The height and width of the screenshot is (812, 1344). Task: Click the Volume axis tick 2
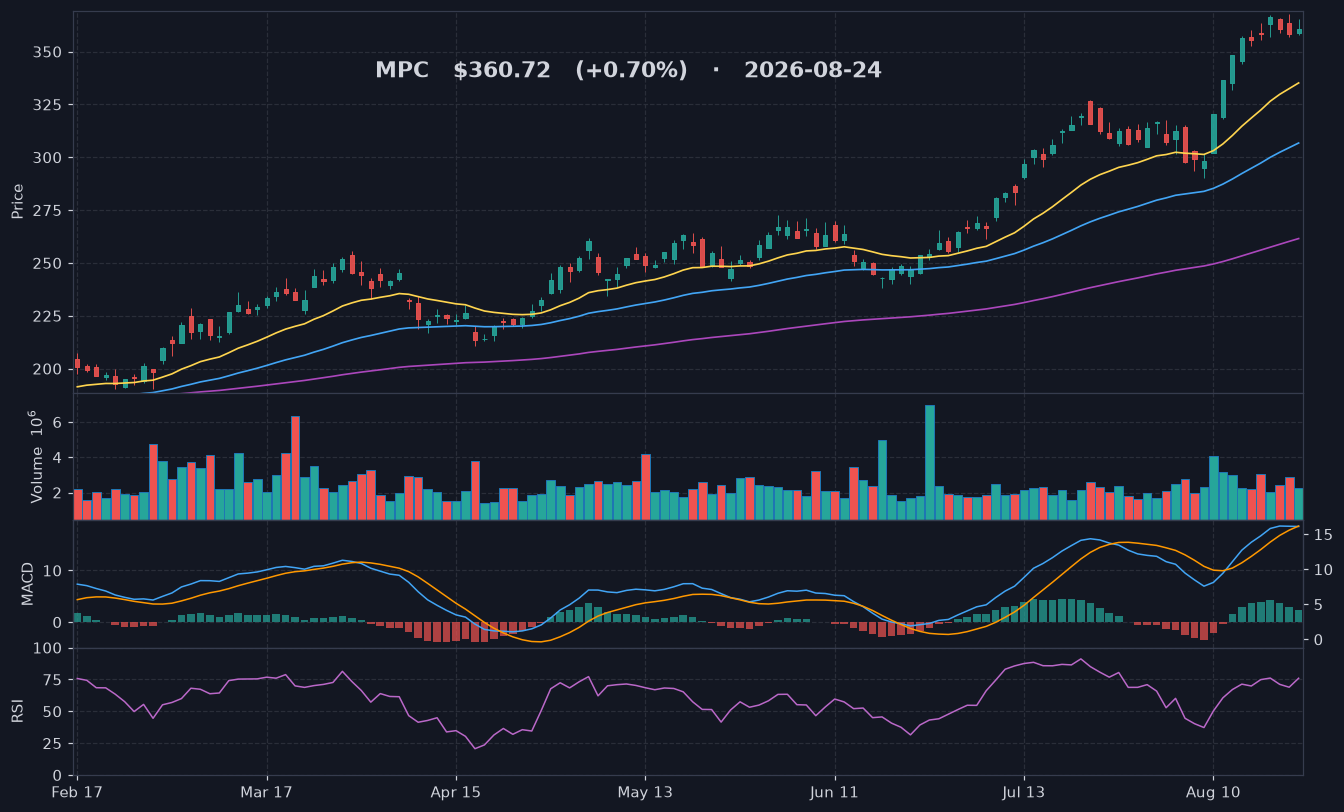(x=59, y=493)
